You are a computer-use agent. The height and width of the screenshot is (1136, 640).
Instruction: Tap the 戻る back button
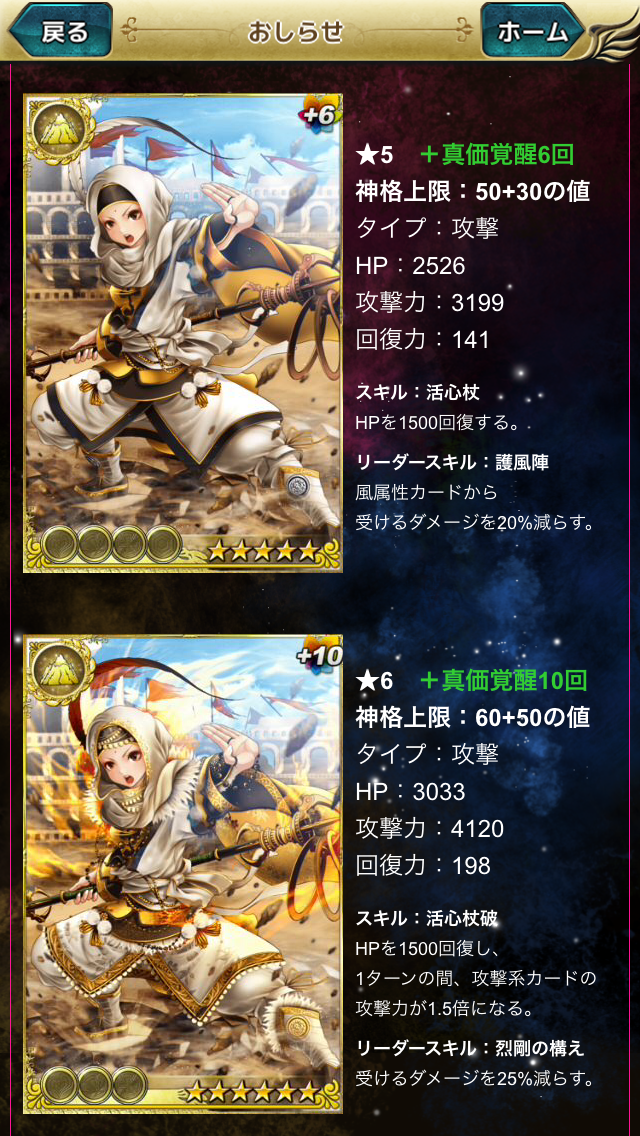pyautogui.click(x=61, y=30)
